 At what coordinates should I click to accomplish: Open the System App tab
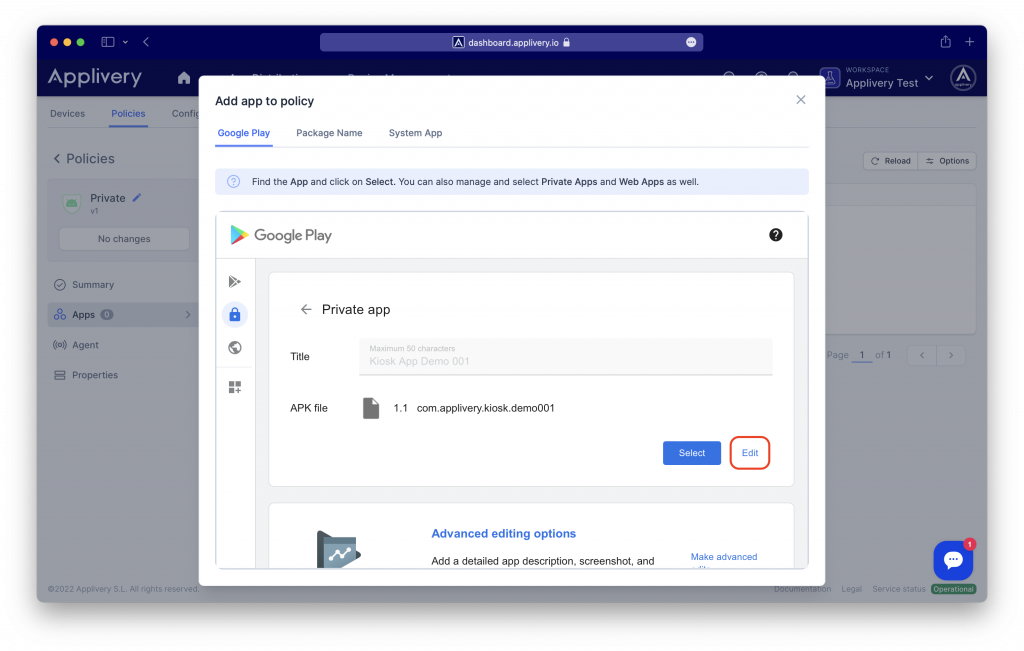coord(415,133)
